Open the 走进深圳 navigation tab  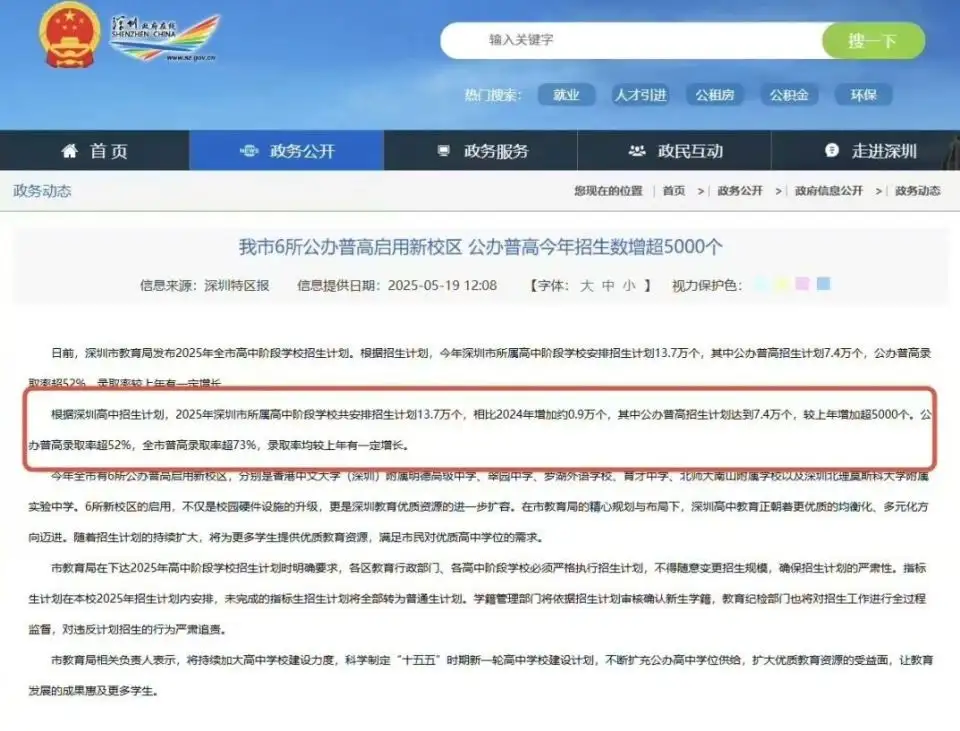pos(884,151)
